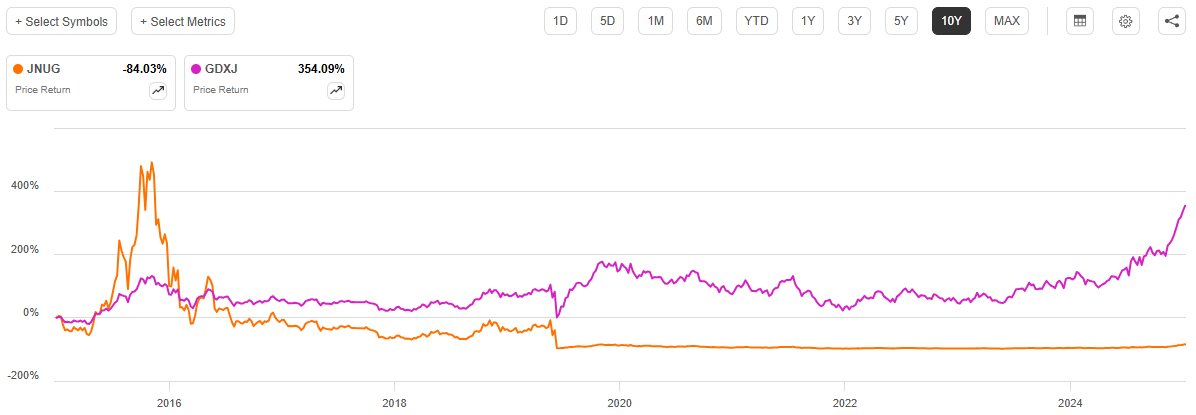Open the table view icon
Image resolution: width=1196 pixels, height=415 pixels.
tap(1079, 21)
